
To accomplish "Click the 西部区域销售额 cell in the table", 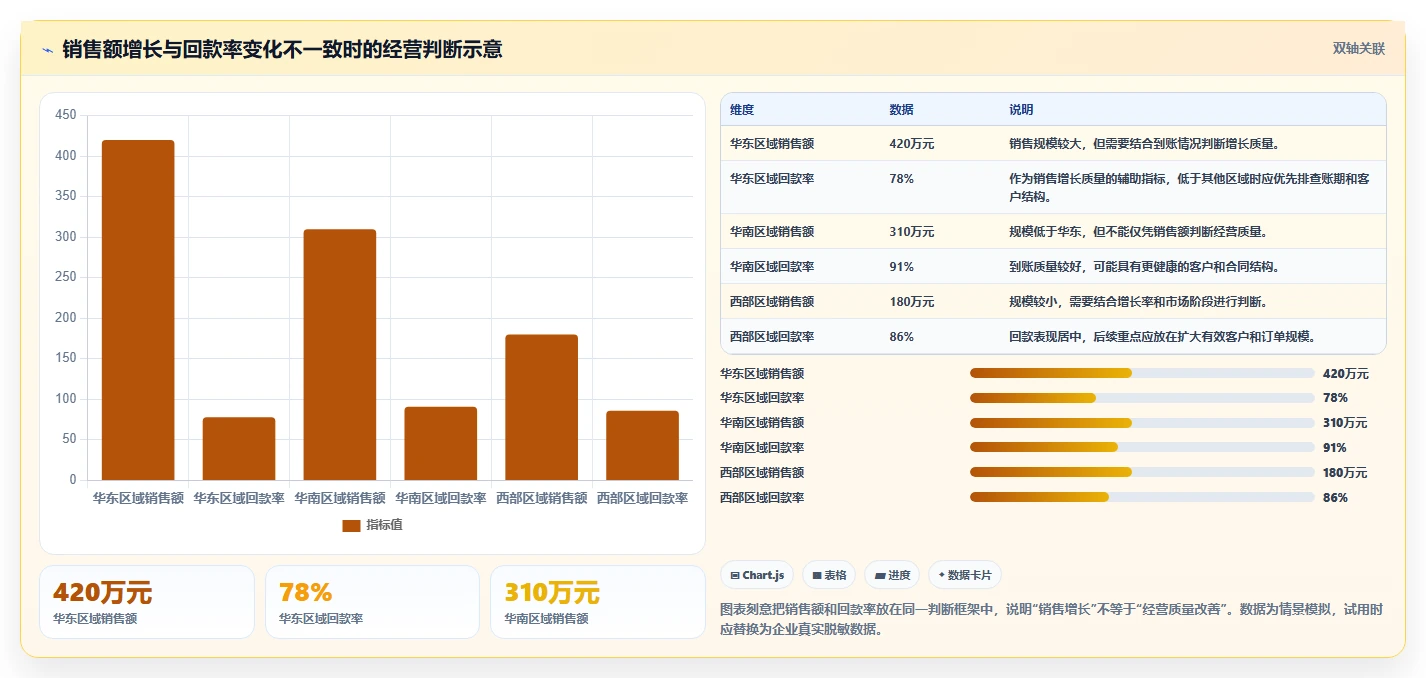I will point(772,302).
